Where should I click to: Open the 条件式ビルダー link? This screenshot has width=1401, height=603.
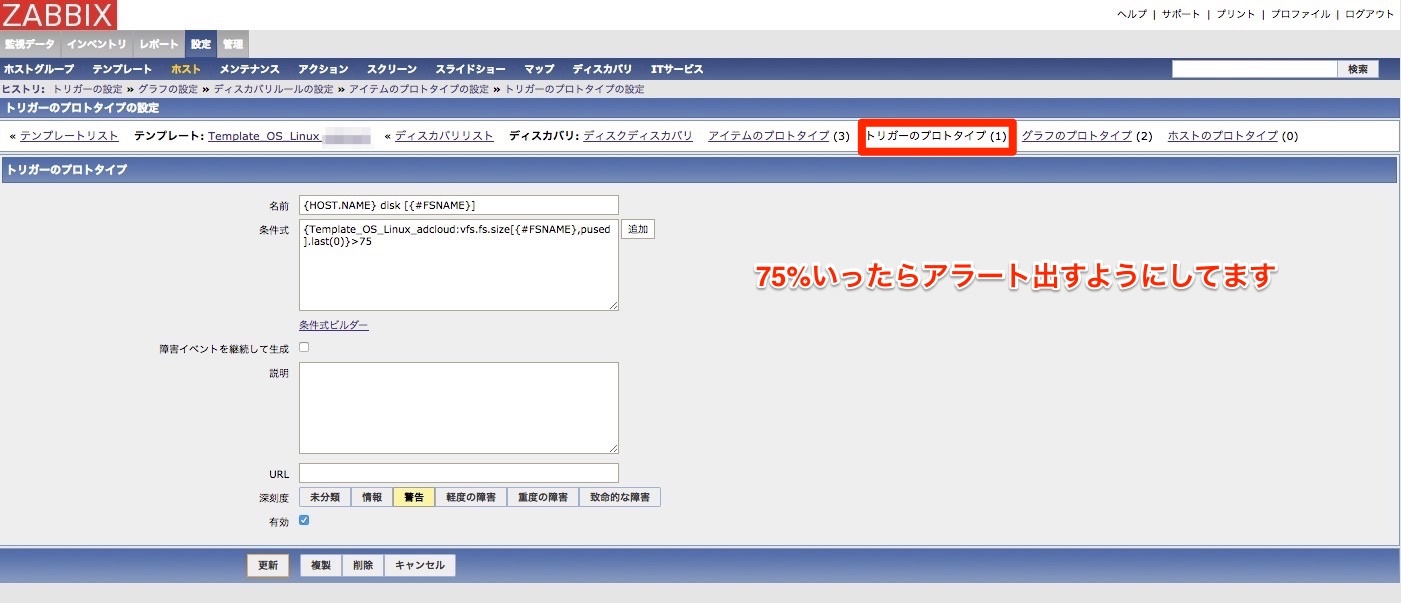tap(333, 325)
